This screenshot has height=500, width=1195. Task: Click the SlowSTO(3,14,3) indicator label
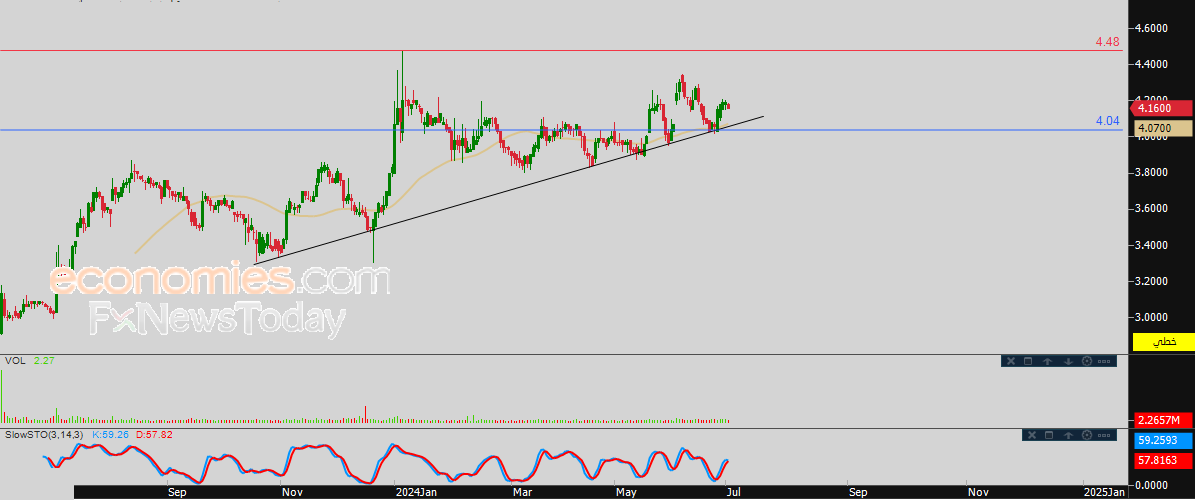(46, 434)
